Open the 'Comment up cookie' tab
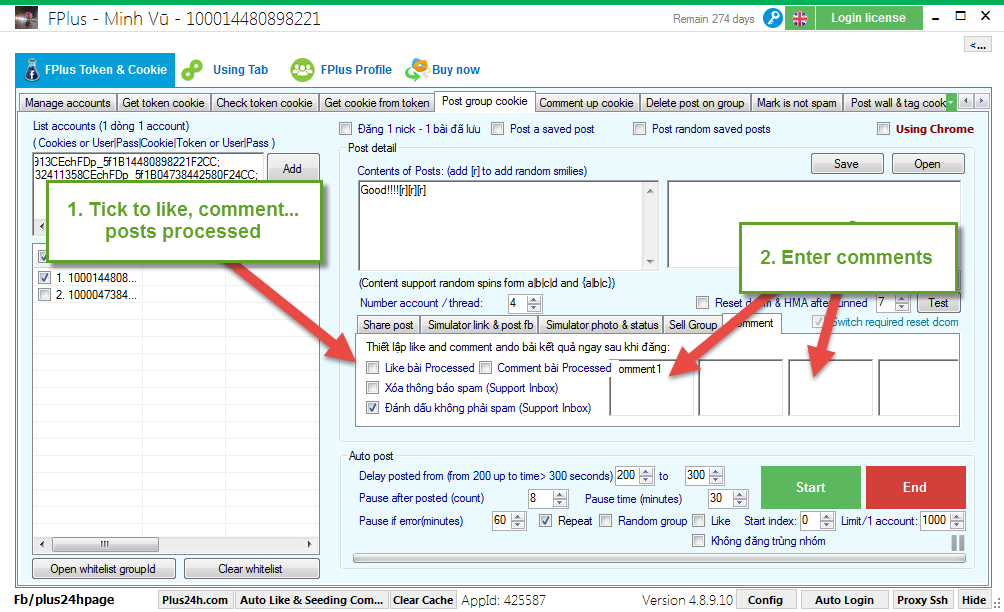The image size is (1004, 612). (x=586, y=102)
